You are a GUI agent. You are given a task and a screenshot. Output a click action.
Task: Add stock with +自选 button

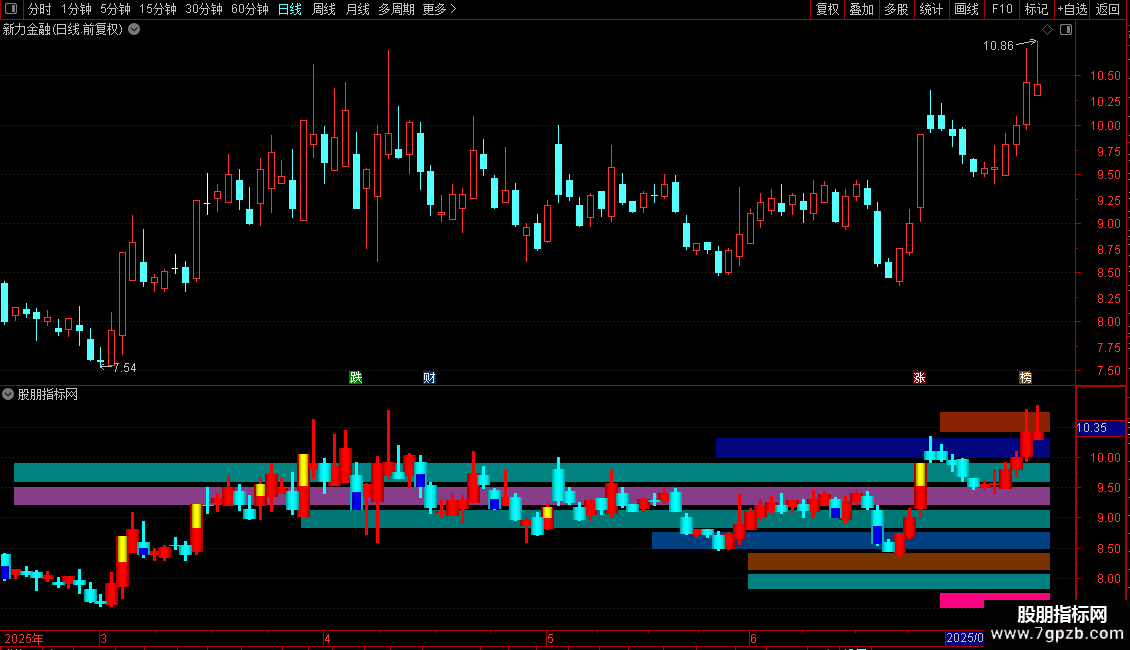pyautogui.click(x=1072, y=9)
